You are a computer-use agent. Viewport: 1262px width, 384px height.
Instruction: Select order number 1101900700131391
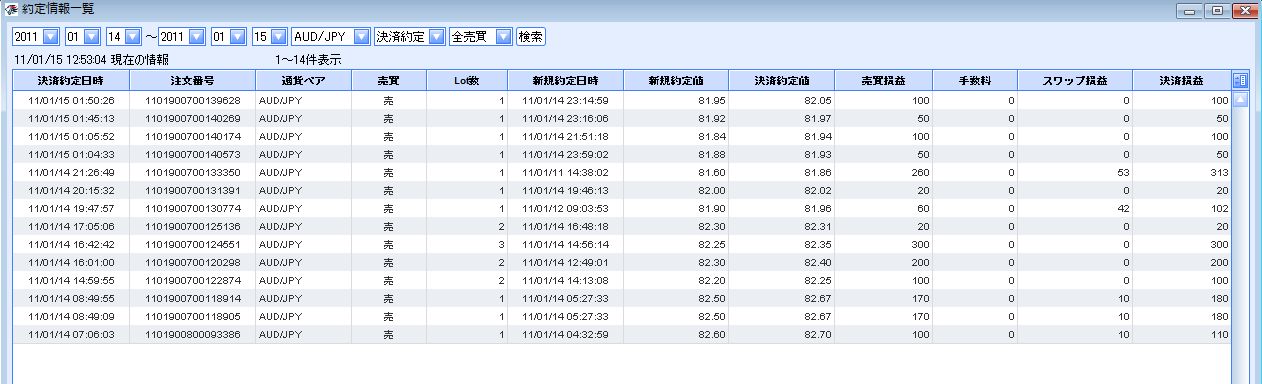(193, 191)
